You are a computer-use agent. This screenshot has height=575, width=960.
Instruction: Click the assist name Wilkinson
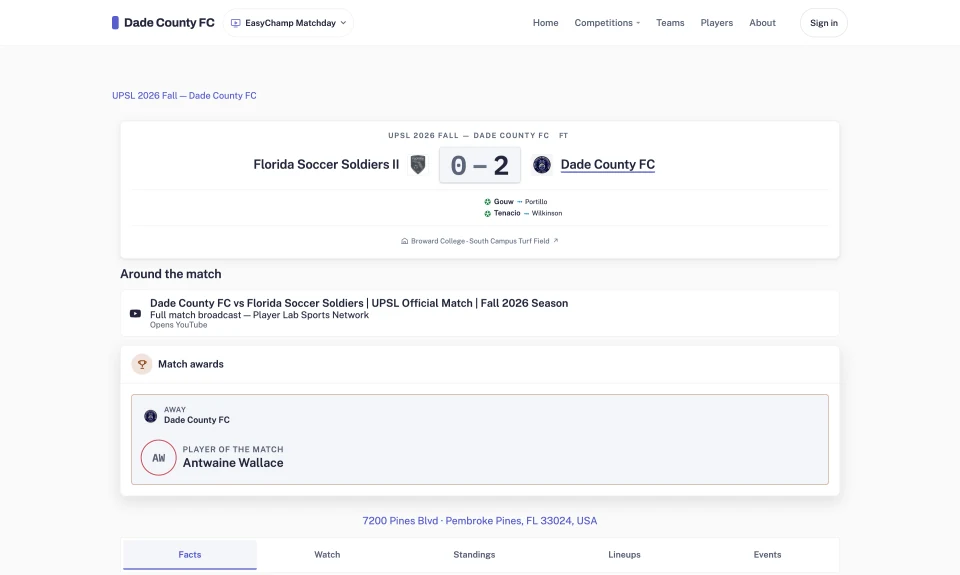tap(546, 213)
